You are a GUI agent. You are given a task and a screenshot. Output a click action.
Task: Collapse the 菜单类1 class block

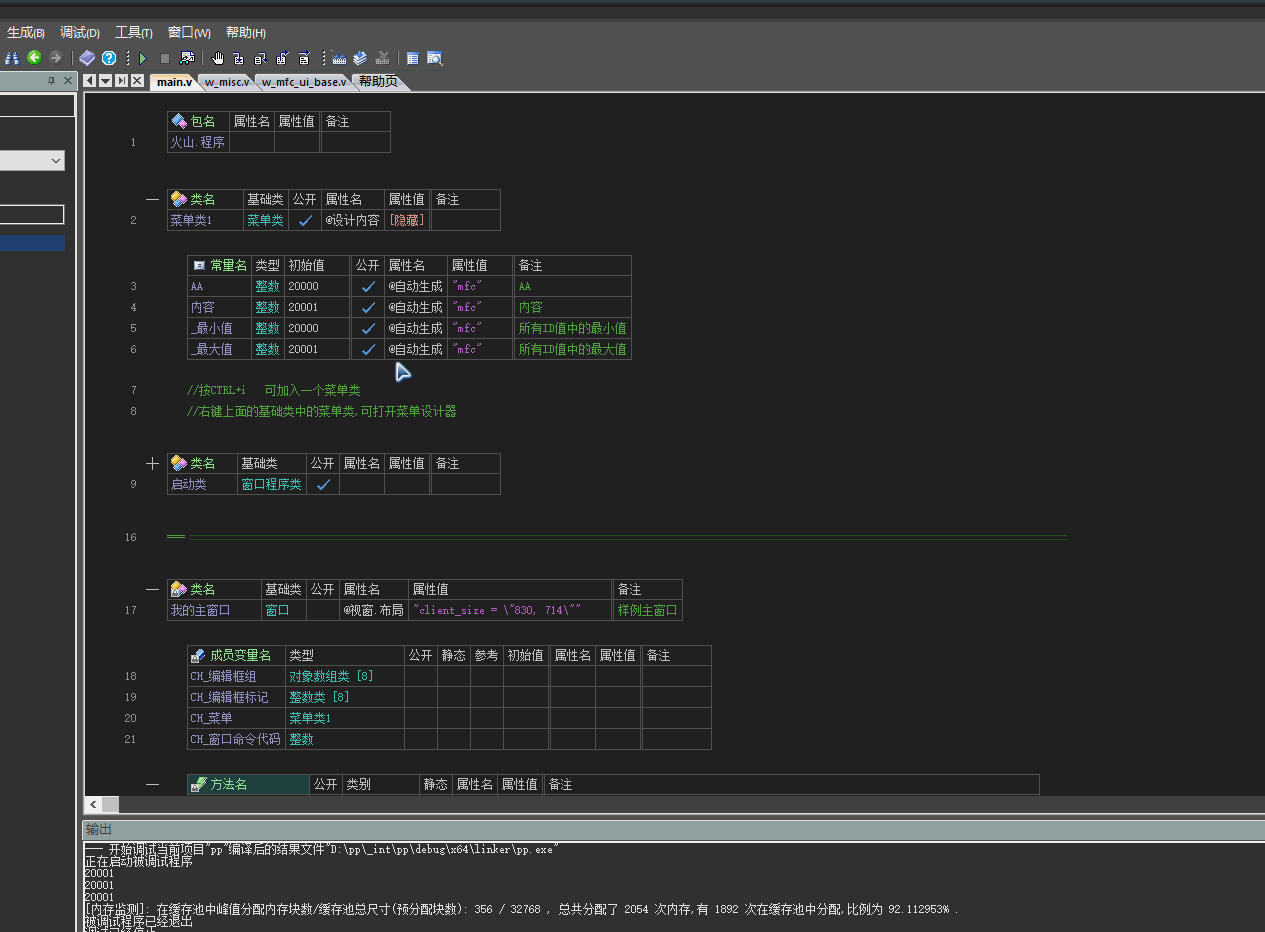point(152,199)
